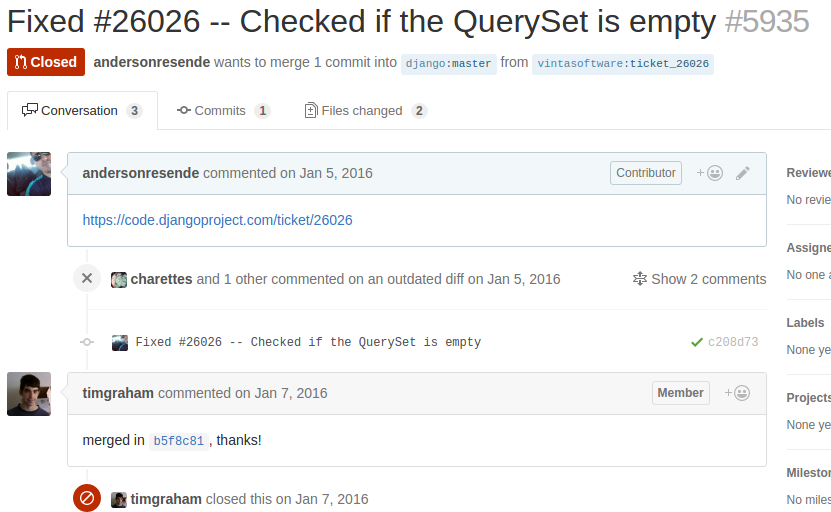Open timgraham's large avatar thumbnail

[29, 394]
